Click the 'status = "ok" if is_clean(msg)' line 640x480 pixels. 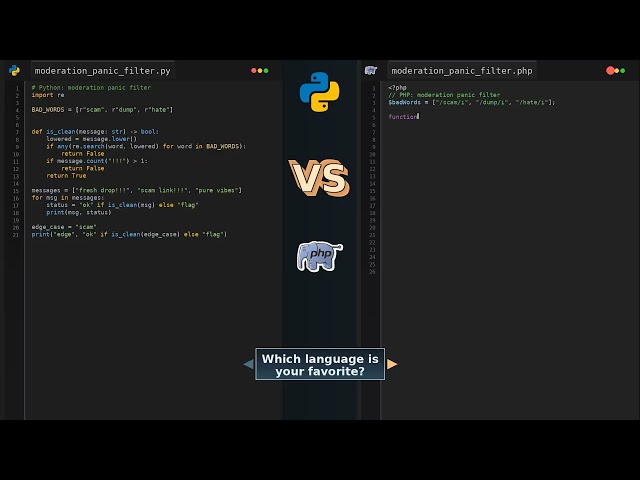point(122,205)
